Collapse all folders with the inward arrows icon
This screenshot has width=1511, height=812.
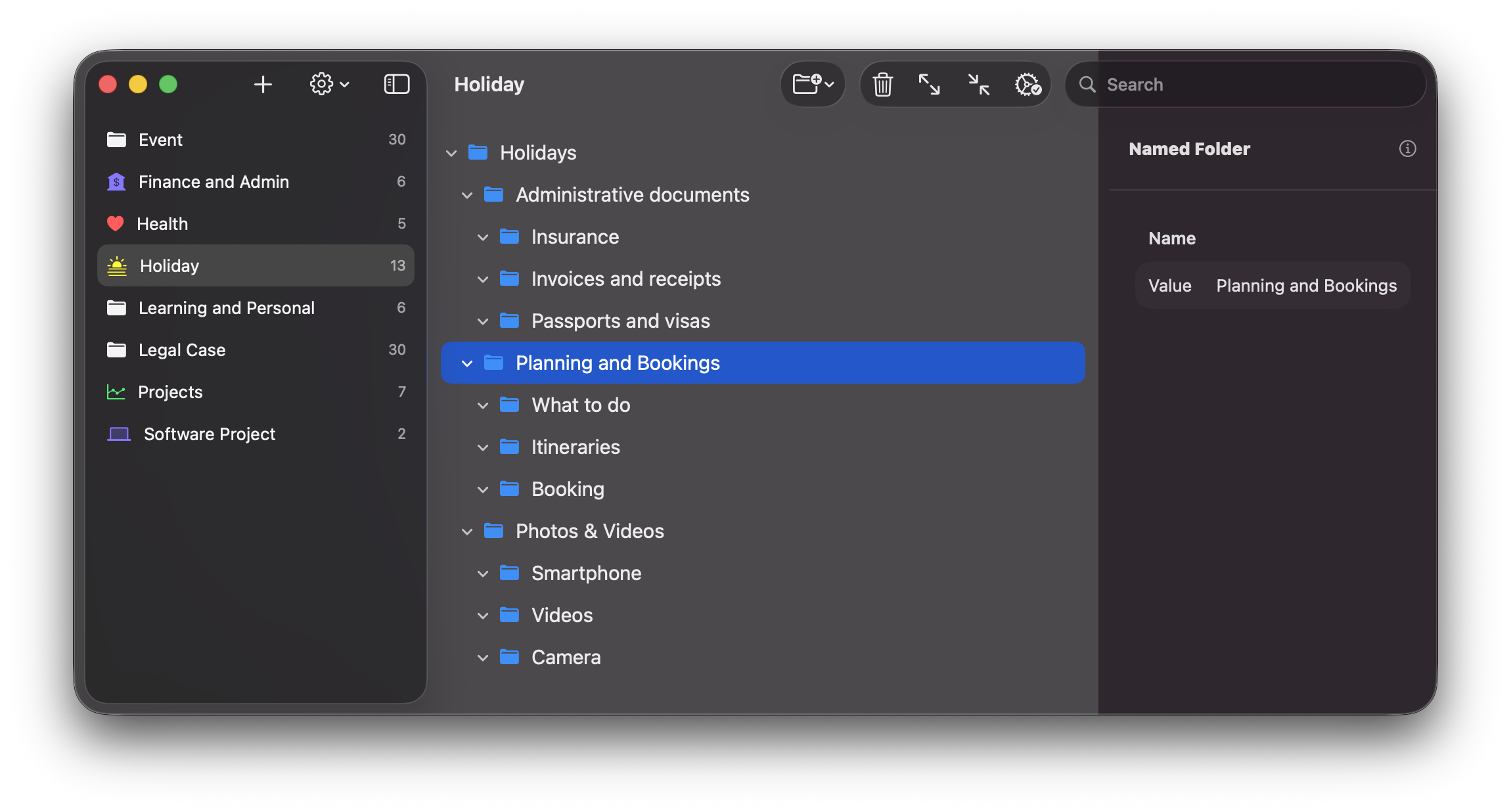tap(978, 84)
